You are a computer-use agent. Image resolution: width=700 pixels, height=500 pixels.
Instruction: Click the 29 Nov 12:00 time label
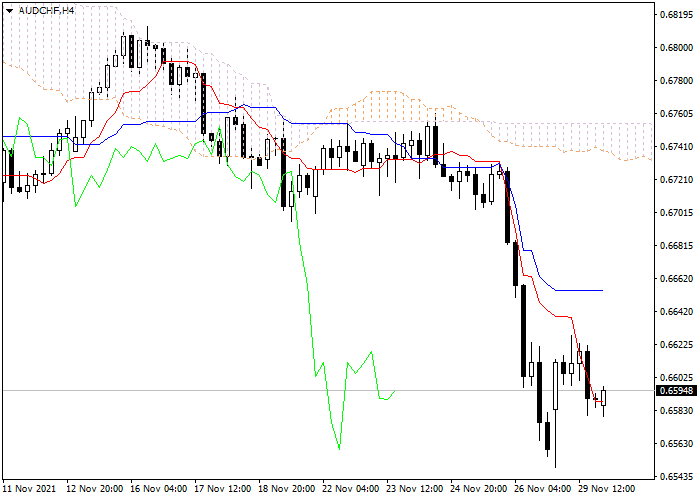[607, 489]
